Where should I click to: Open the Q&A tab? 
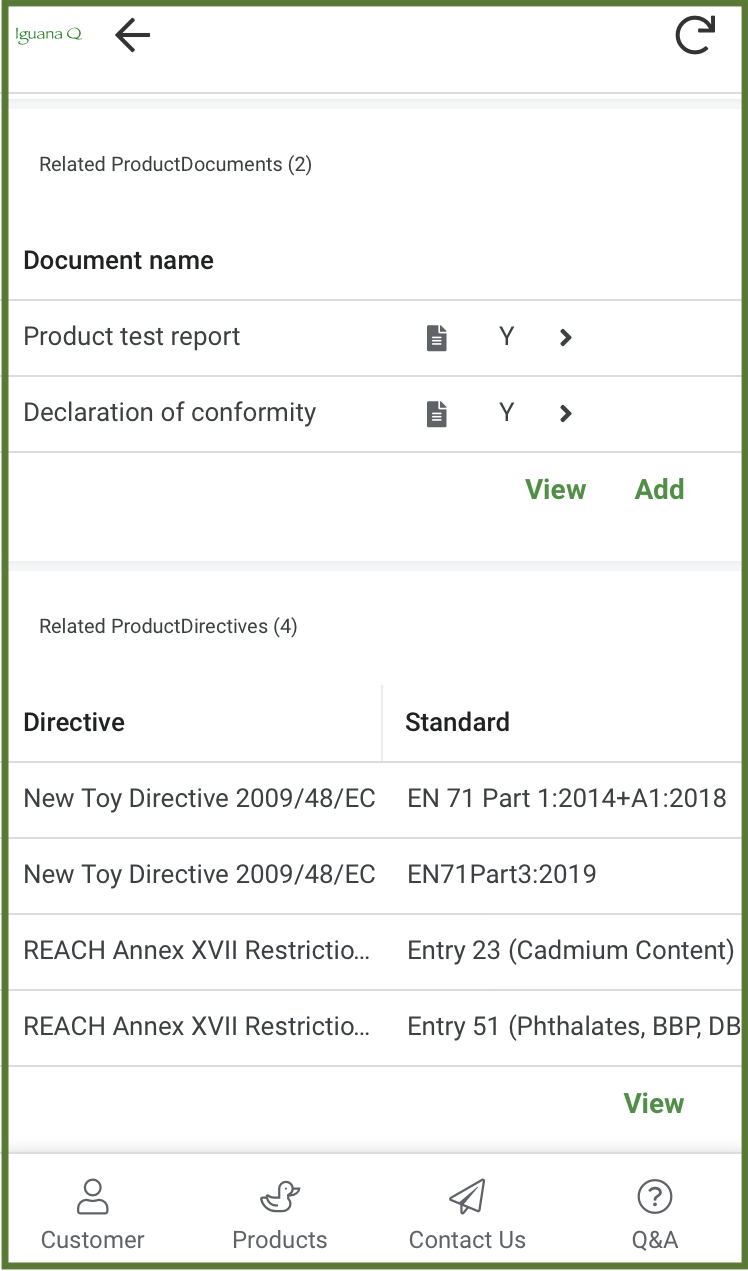pos(655,1213)
